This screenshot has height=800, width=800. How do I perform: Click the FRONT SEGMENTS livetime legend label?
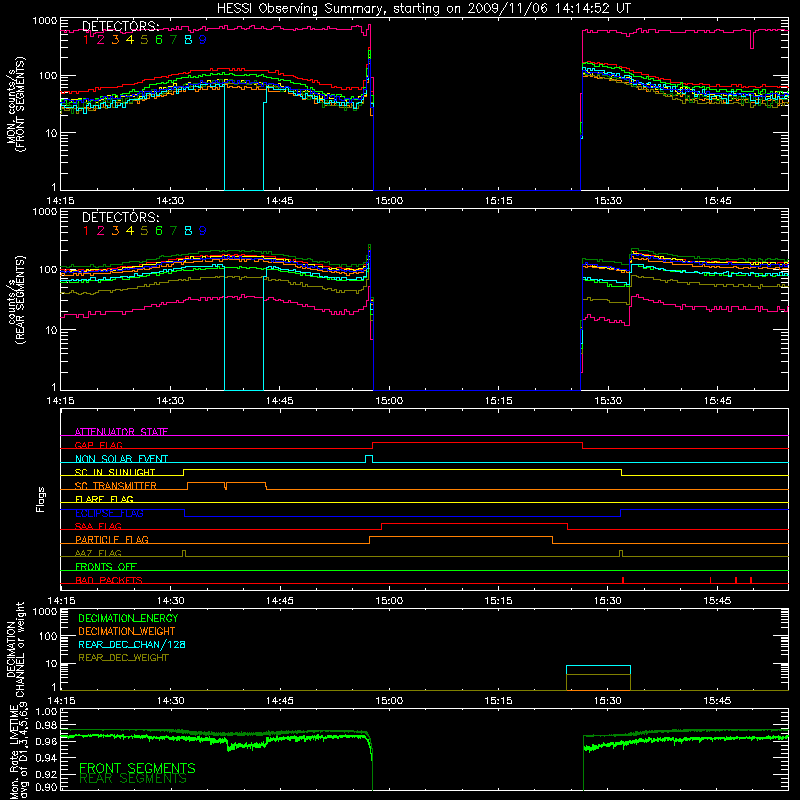[137, 768]
